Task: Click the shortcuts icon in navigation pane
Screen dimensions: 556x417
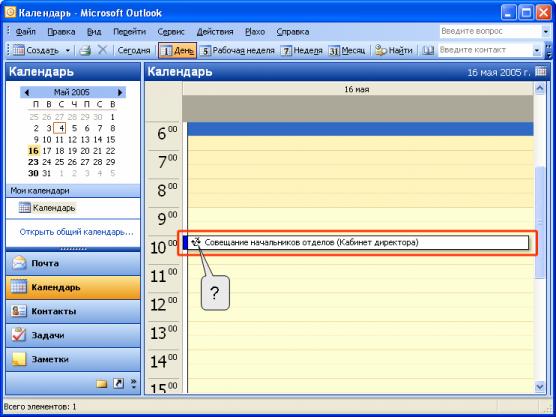Action: pyautogui.click(x=118, y=383)
